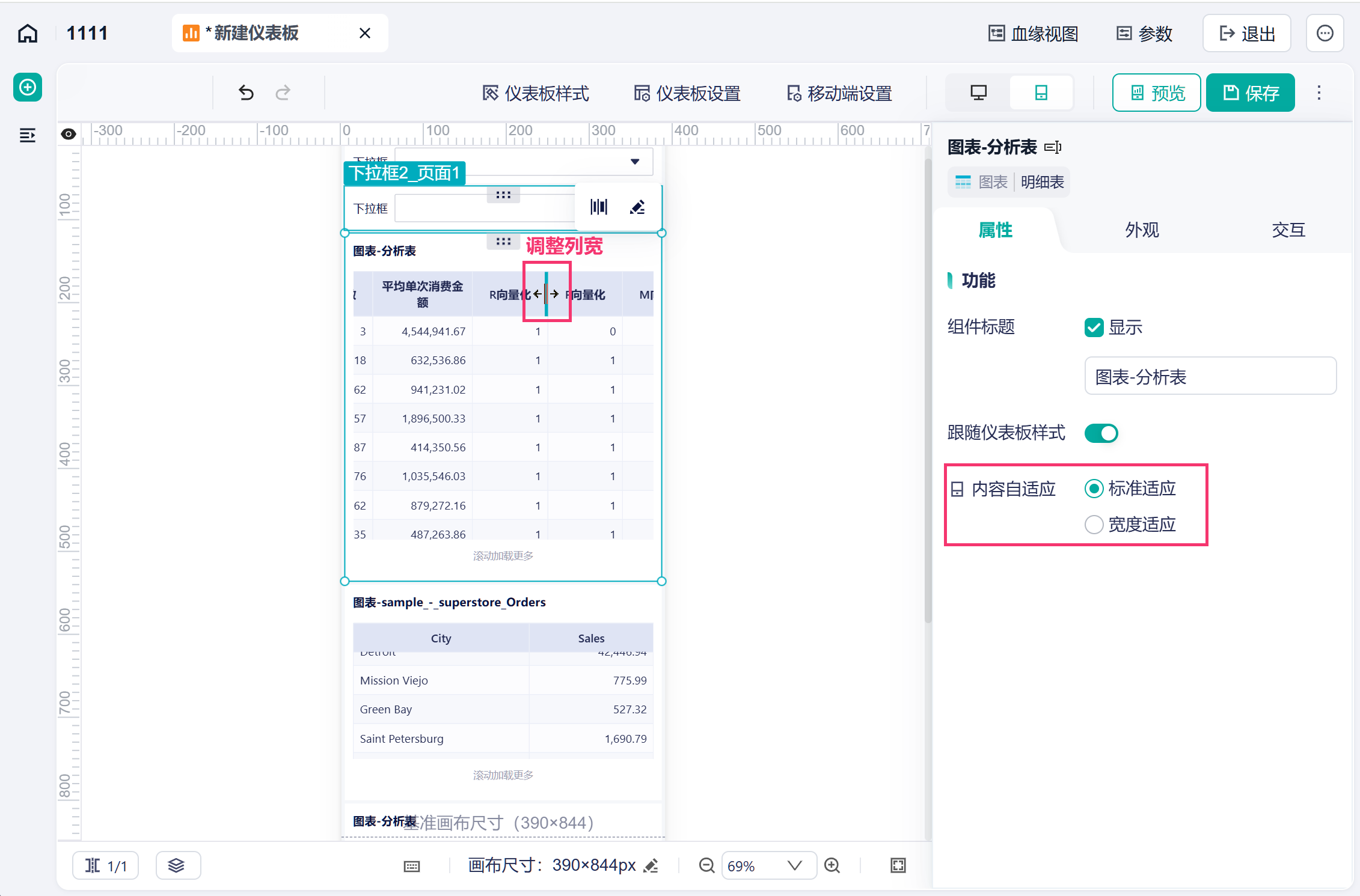Switch to desktop layout view

tap(978, 93)
